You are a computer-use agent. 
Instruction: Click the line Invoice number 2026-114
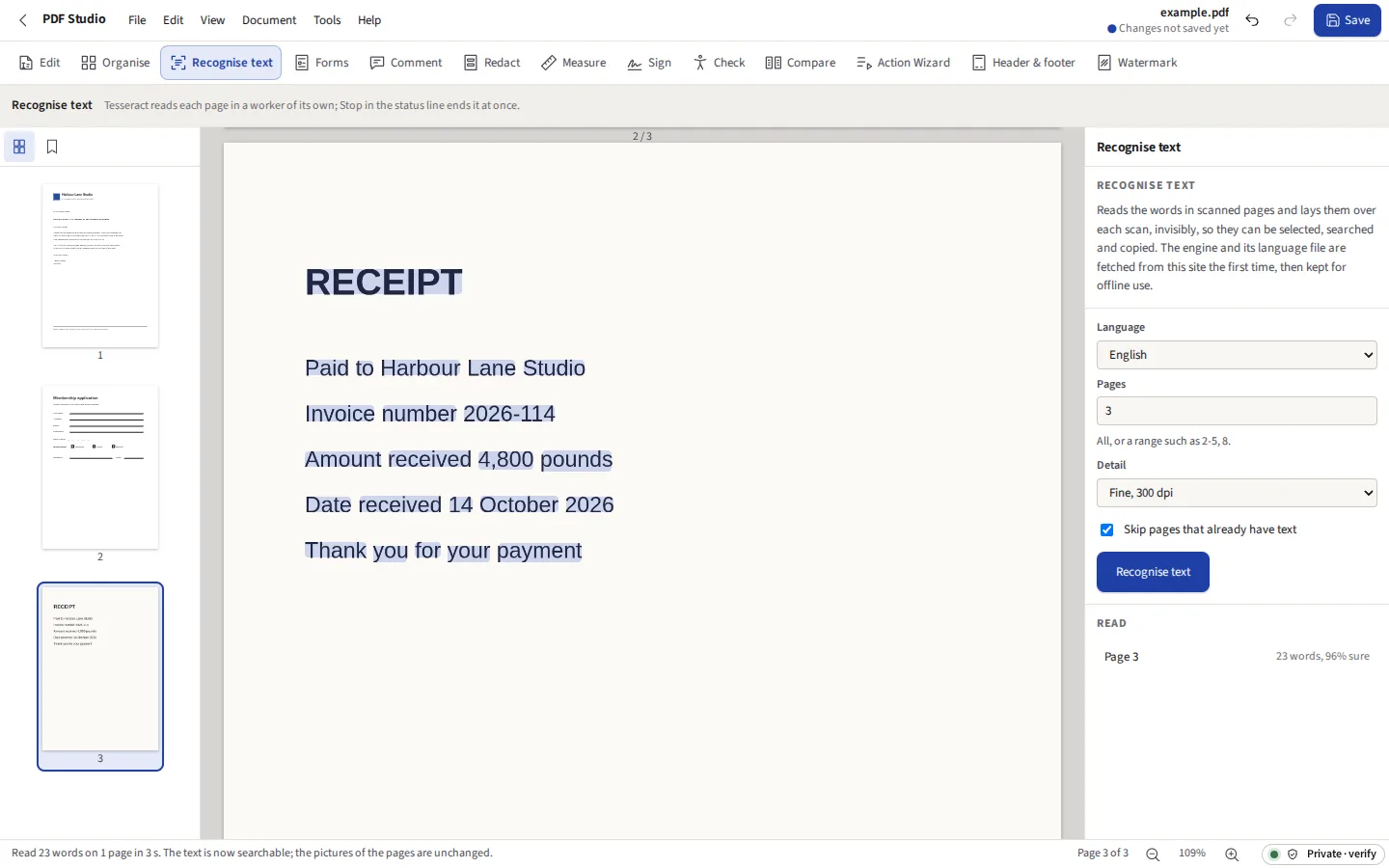pos(430,414)
